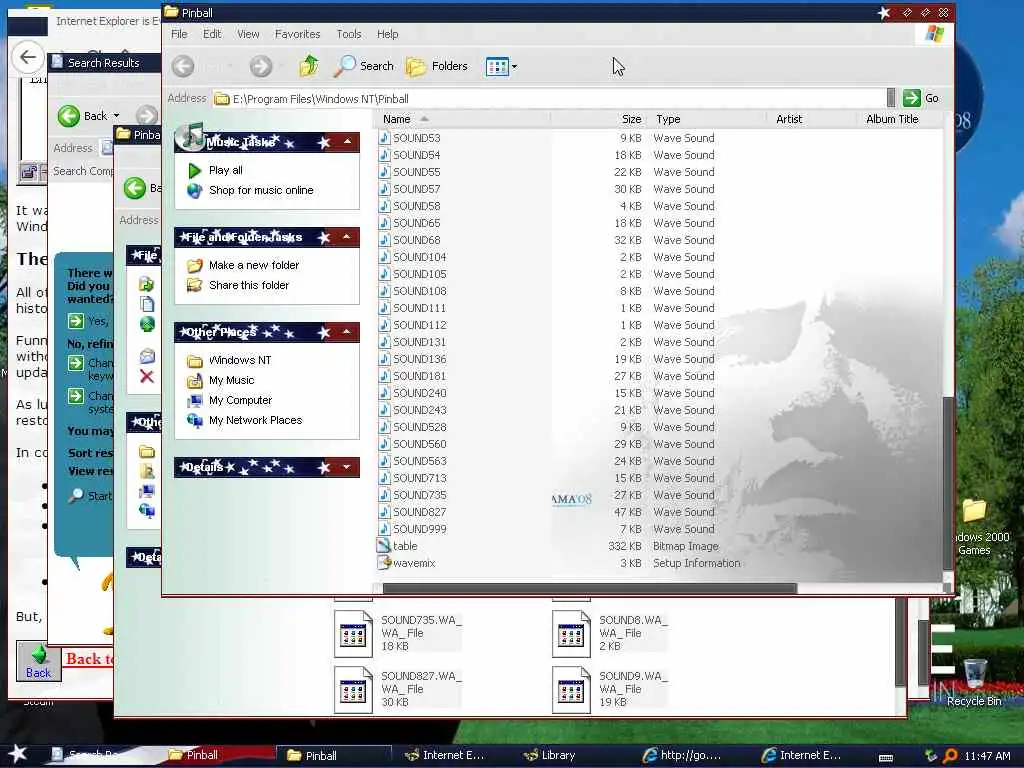Select the SOUND57 wave file icon
Screen dimensions: 1024x768
coord(384,189)
